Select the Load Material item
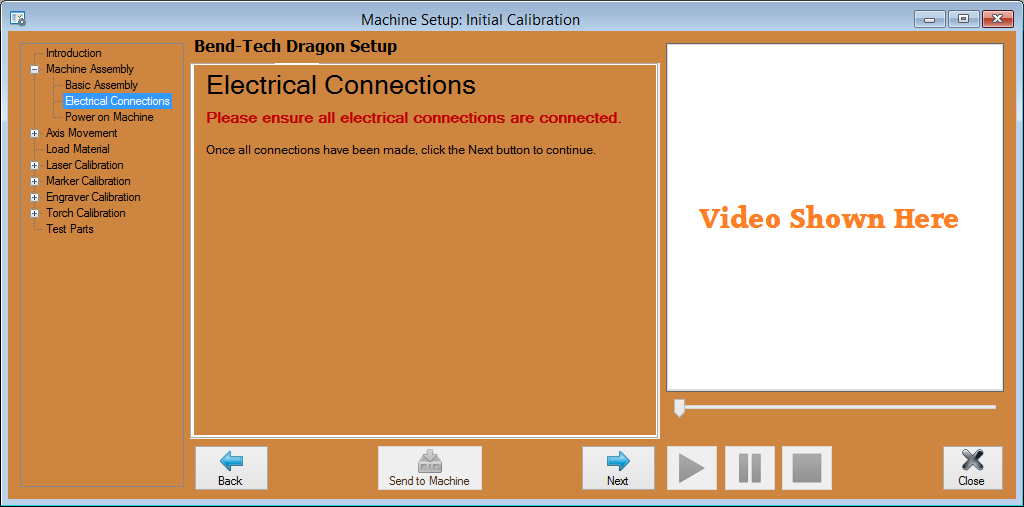 pyautogui.click(x=78, y=149)
